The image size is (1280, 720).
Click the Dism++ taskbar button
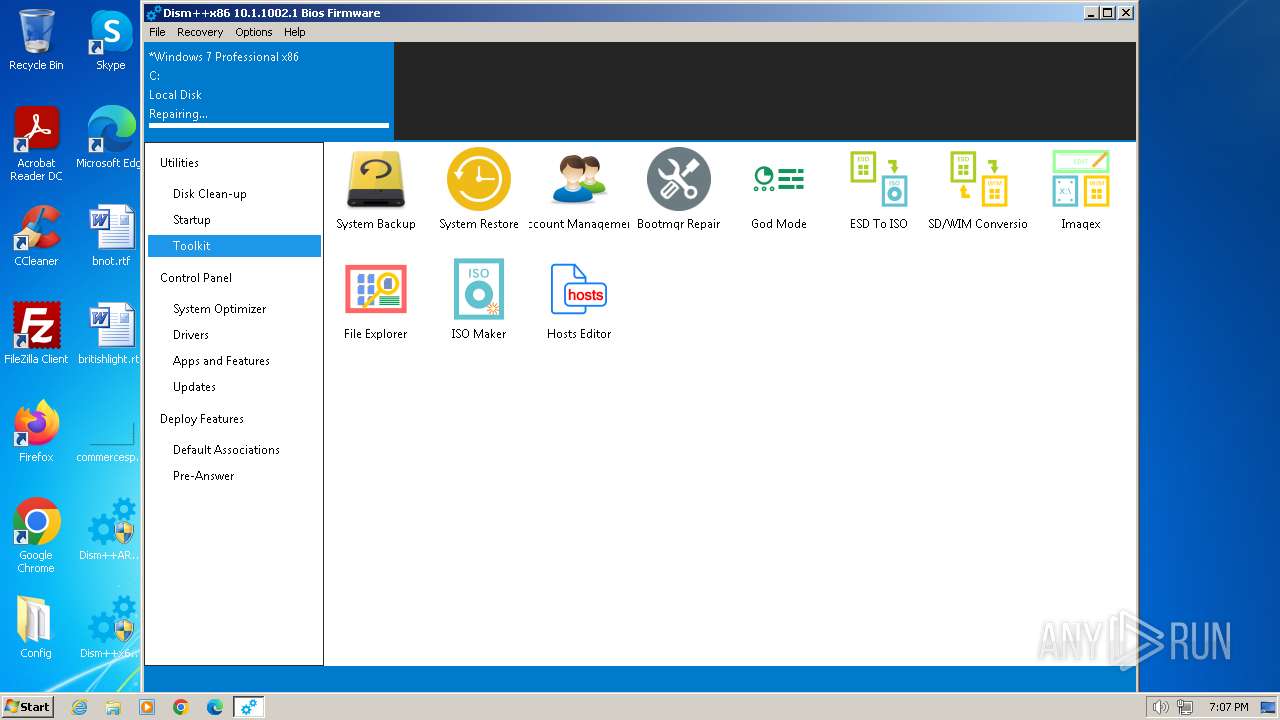pyautogui.click(x=248, y=707)
